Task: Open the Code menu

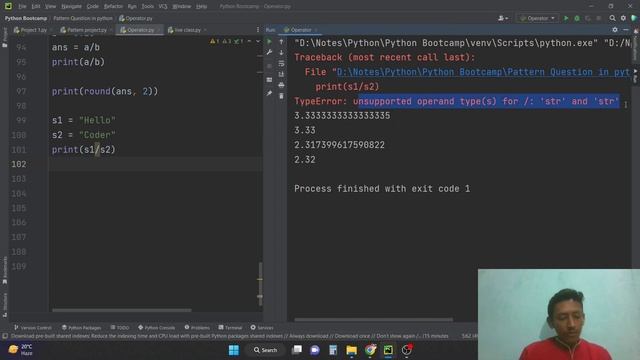Action: [93, 7]
